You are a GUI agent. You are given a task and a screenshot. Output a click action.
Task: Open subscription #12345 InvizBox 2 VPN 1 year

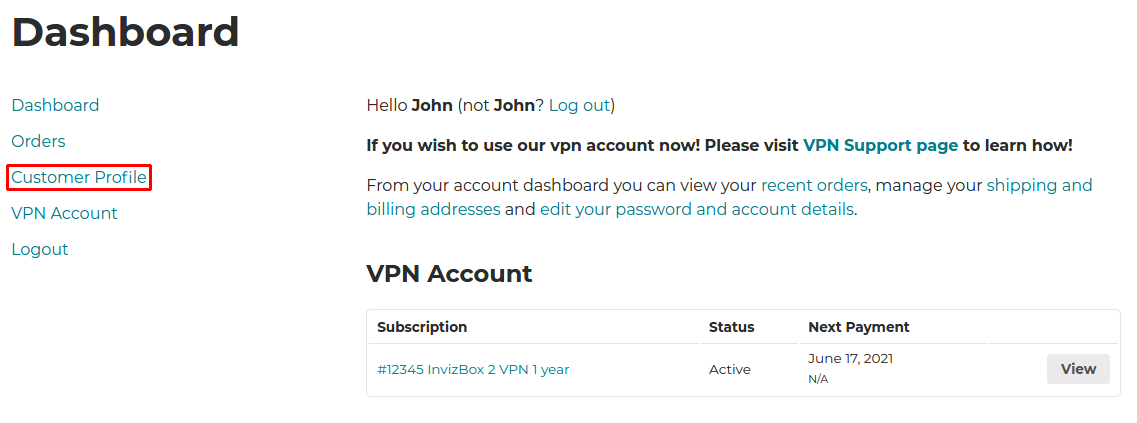473,369
